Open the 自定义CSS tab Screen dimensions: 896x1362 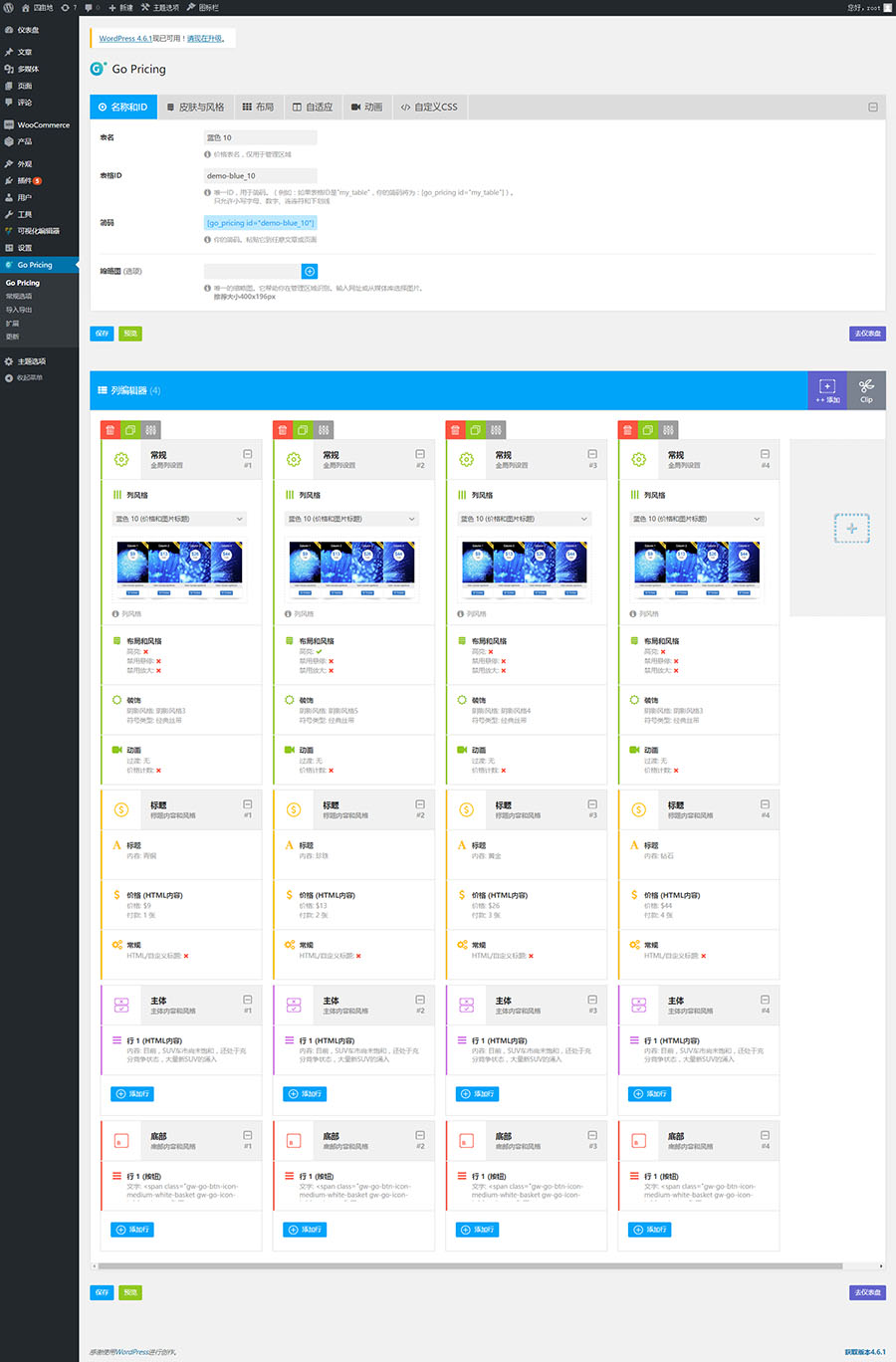tap(429, 107)
